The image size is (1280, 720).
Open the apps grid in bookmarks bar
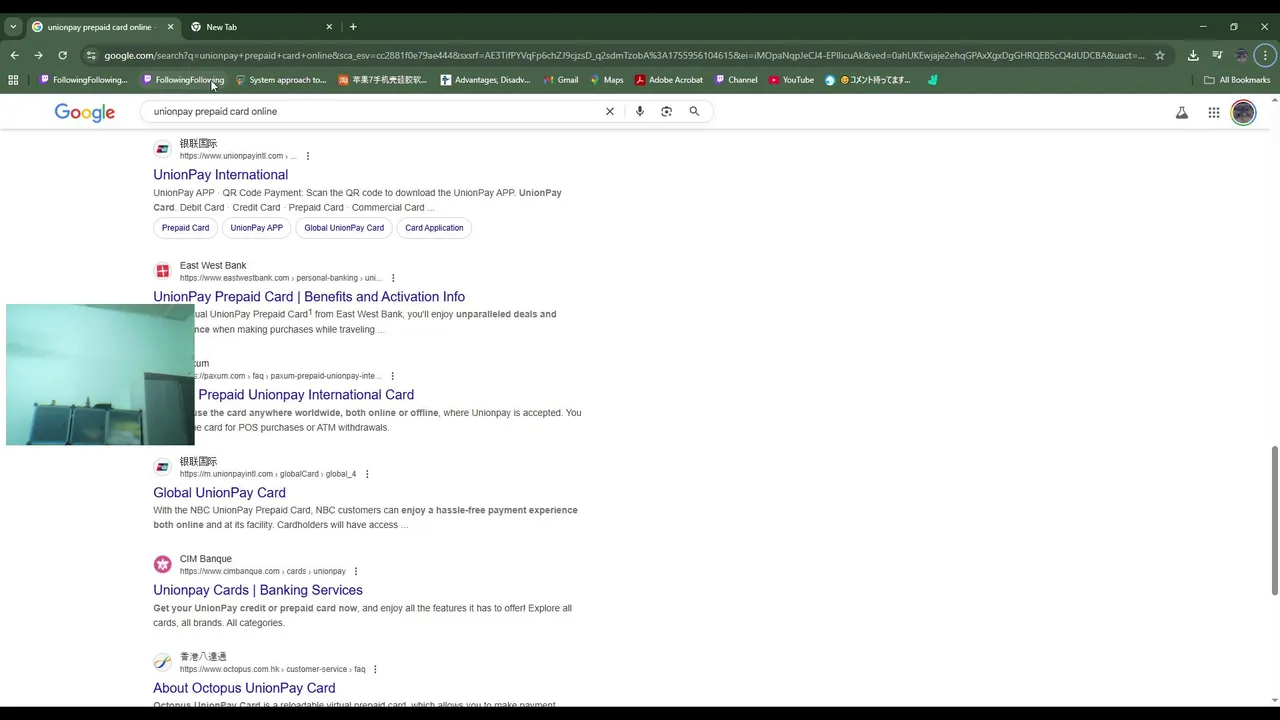point(13,80)
